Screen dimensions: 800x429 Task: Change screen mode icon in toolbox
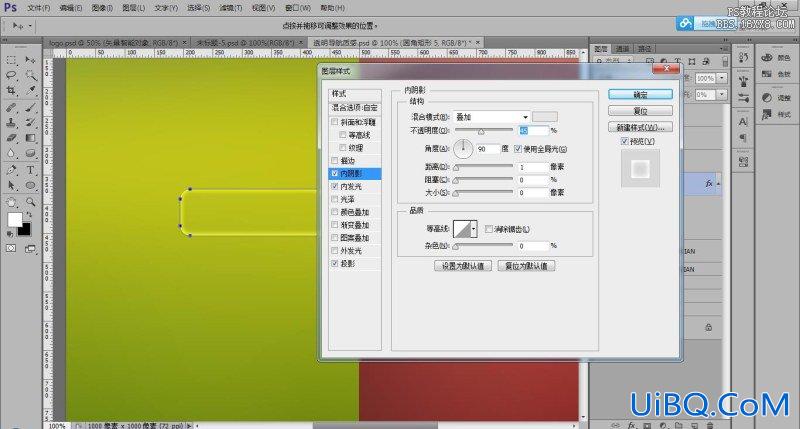[x=30, y=248]
